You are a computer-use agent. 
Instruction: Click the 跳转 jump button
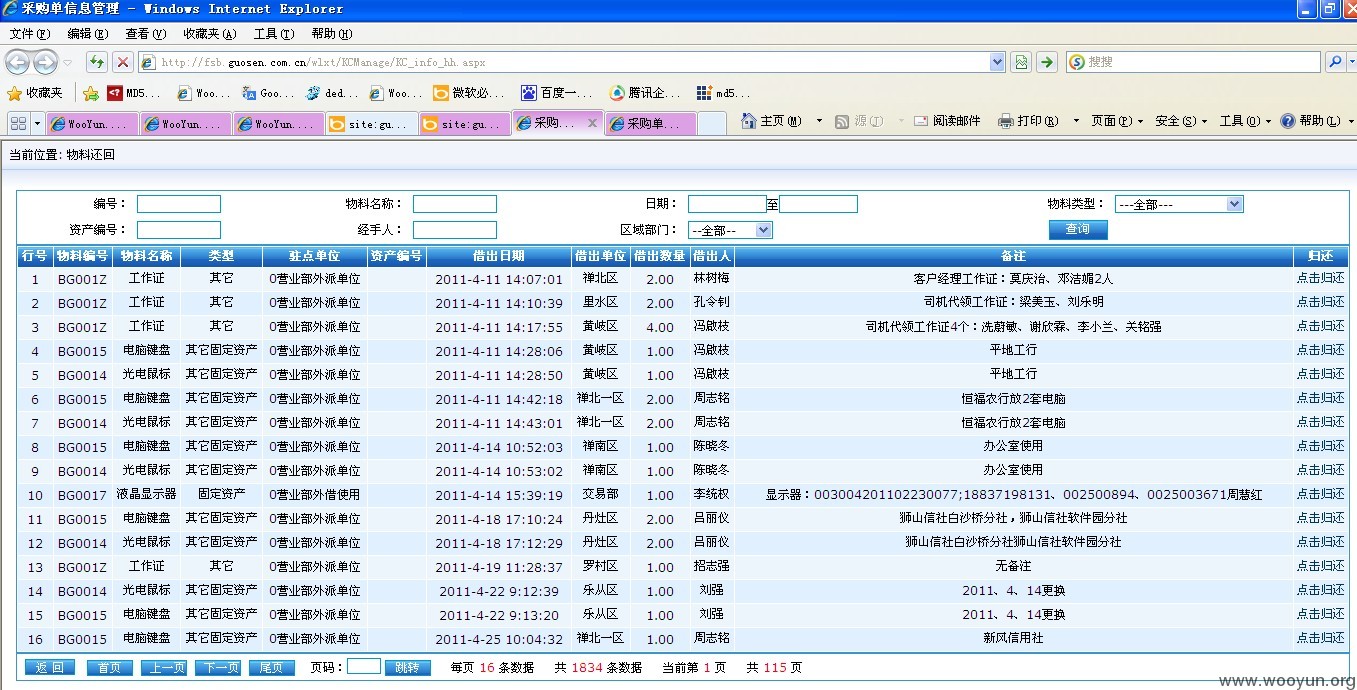click(408, 668)
